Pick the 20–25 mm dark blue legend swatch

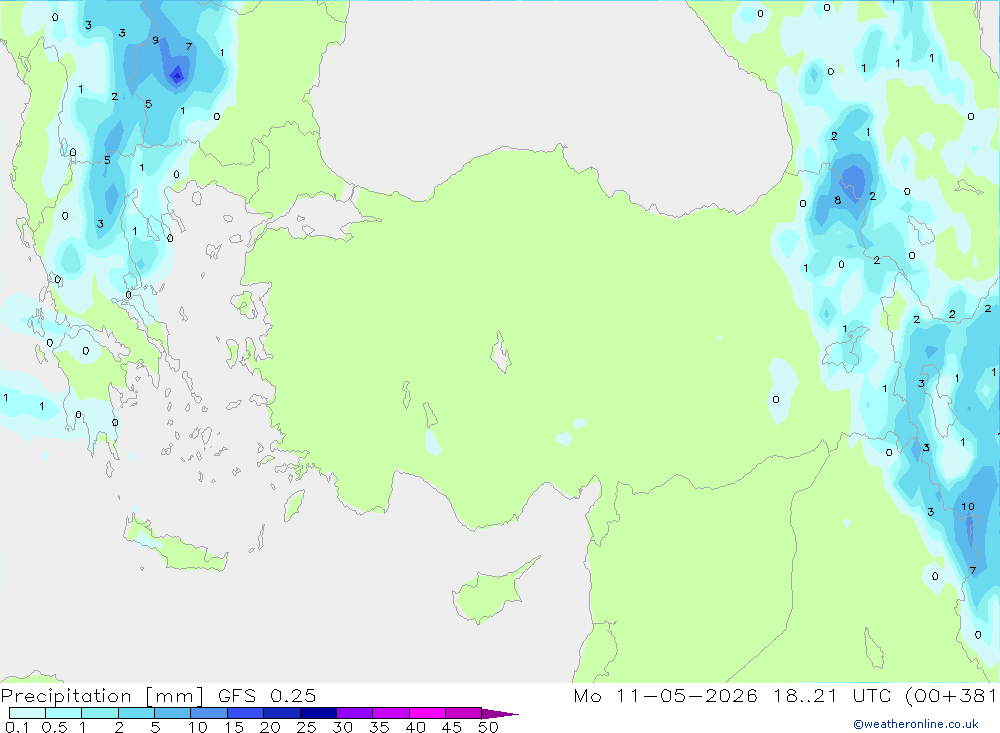point(282,713)
